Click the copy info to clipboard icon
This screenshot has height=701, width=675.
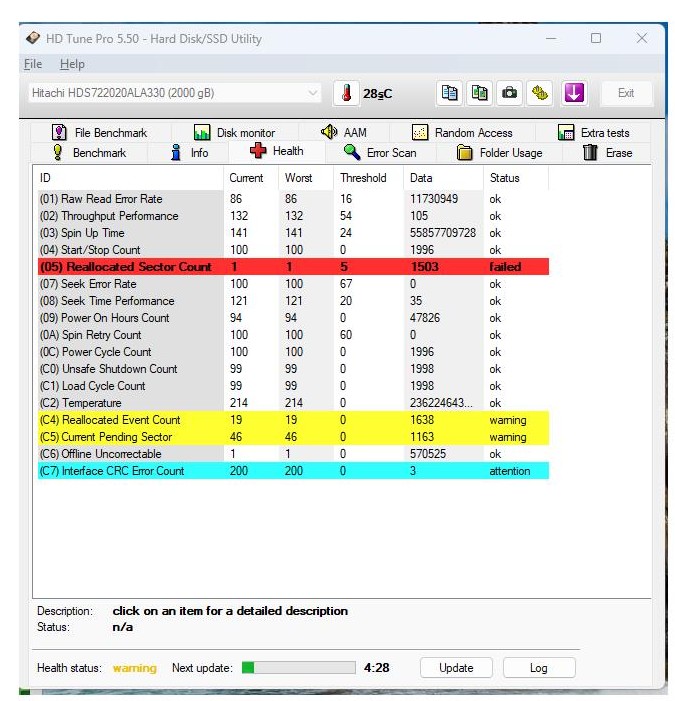pyautogui.click(x=450, y=93)
